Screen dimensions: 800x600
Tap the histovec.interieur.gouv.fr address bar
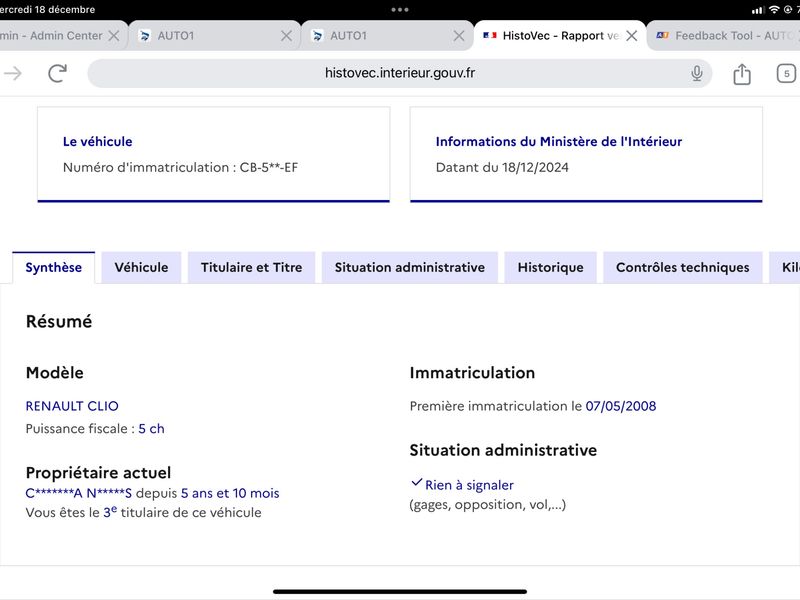point(399,73)
